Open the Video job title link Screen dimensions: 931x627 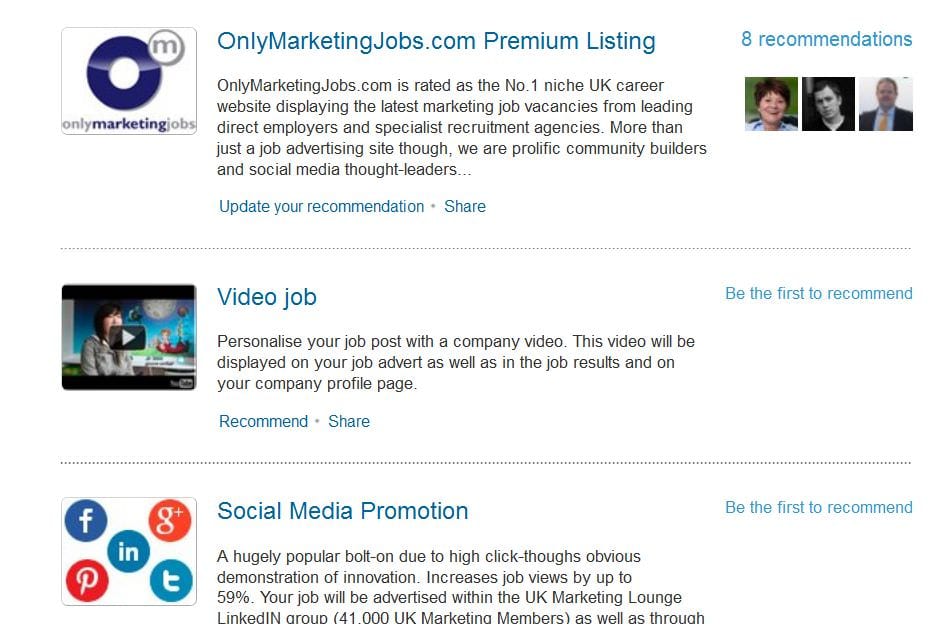tap(267, 297)
